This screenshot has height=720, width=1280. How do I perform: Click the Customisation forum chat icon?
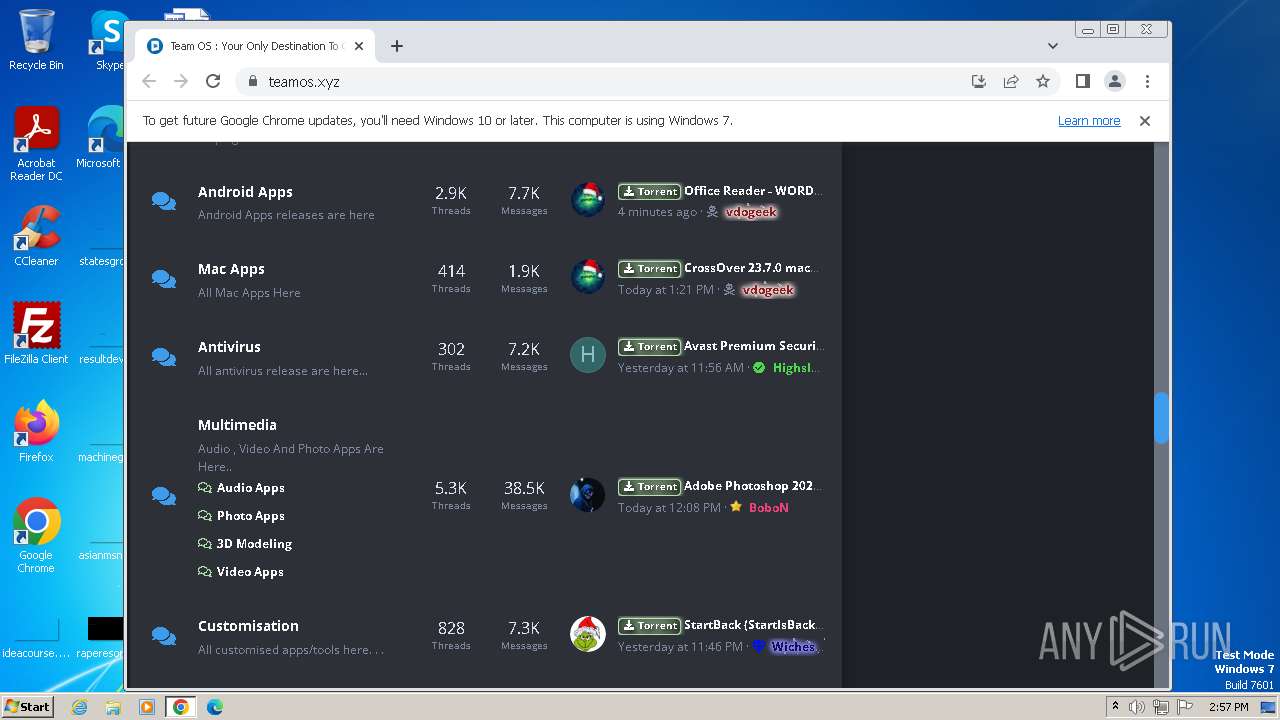(x=164, y=636)
